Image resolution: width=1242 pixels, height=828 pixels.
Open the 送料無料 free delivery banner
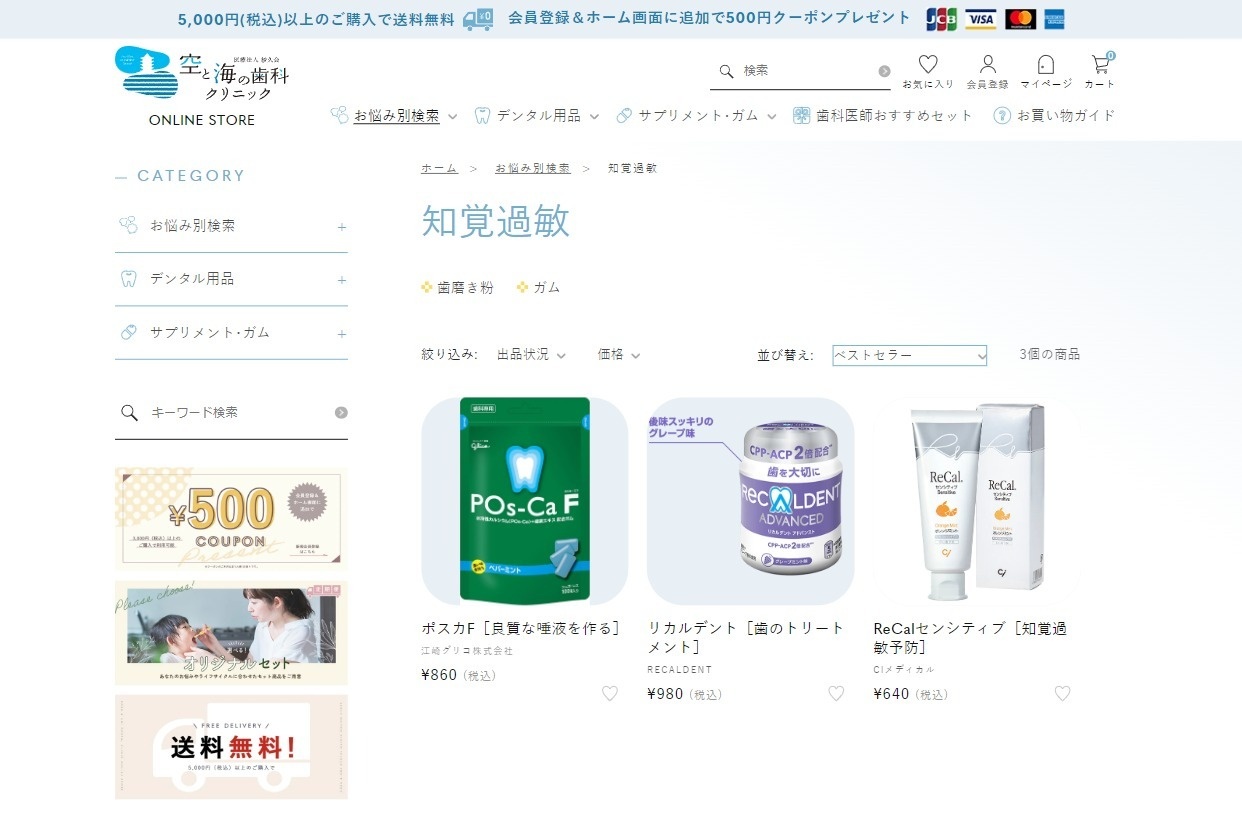coord(231,747)
